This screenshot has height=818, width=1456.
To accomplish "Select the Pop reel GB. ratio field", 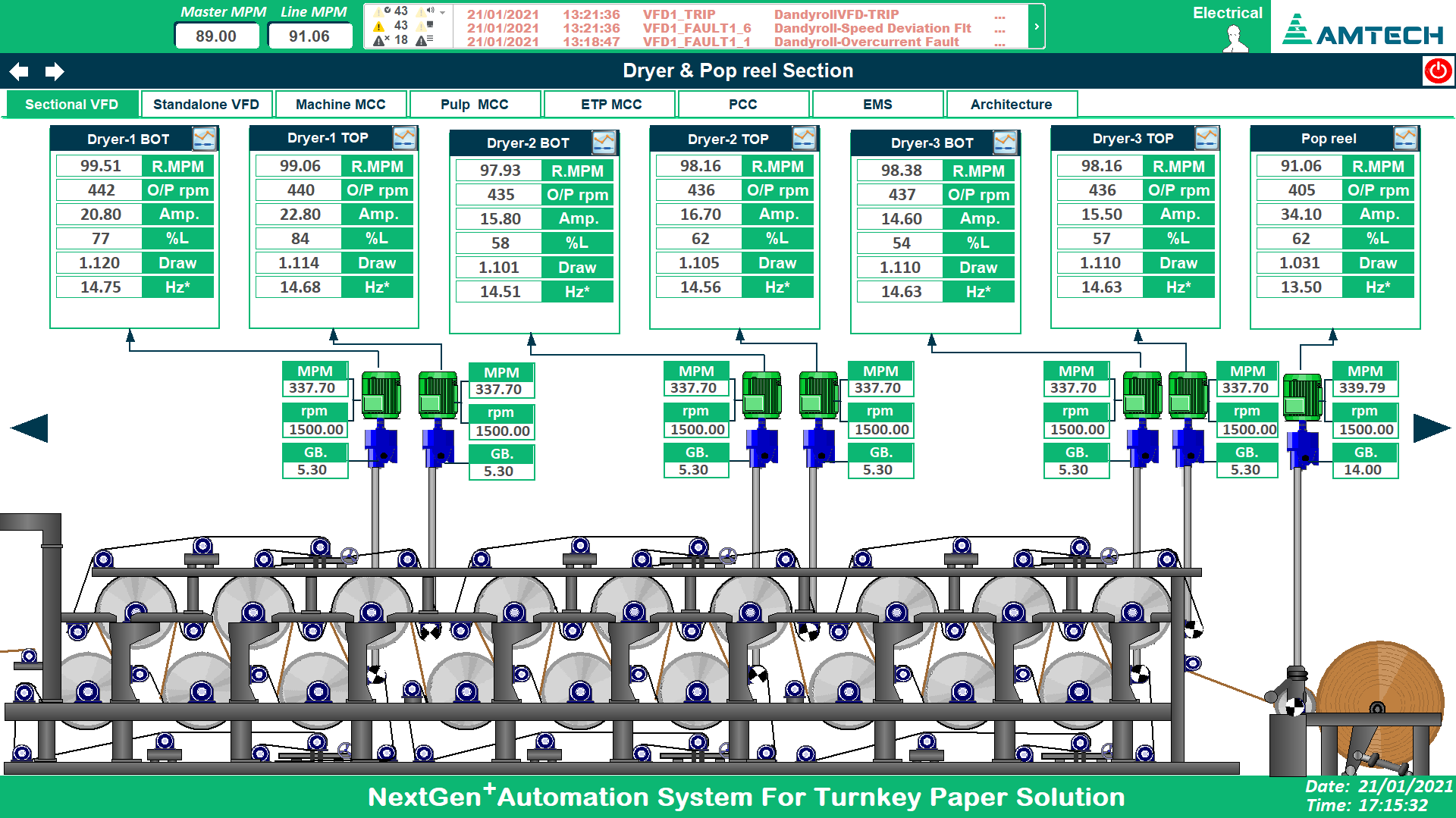I will [x=1363, y=470].
